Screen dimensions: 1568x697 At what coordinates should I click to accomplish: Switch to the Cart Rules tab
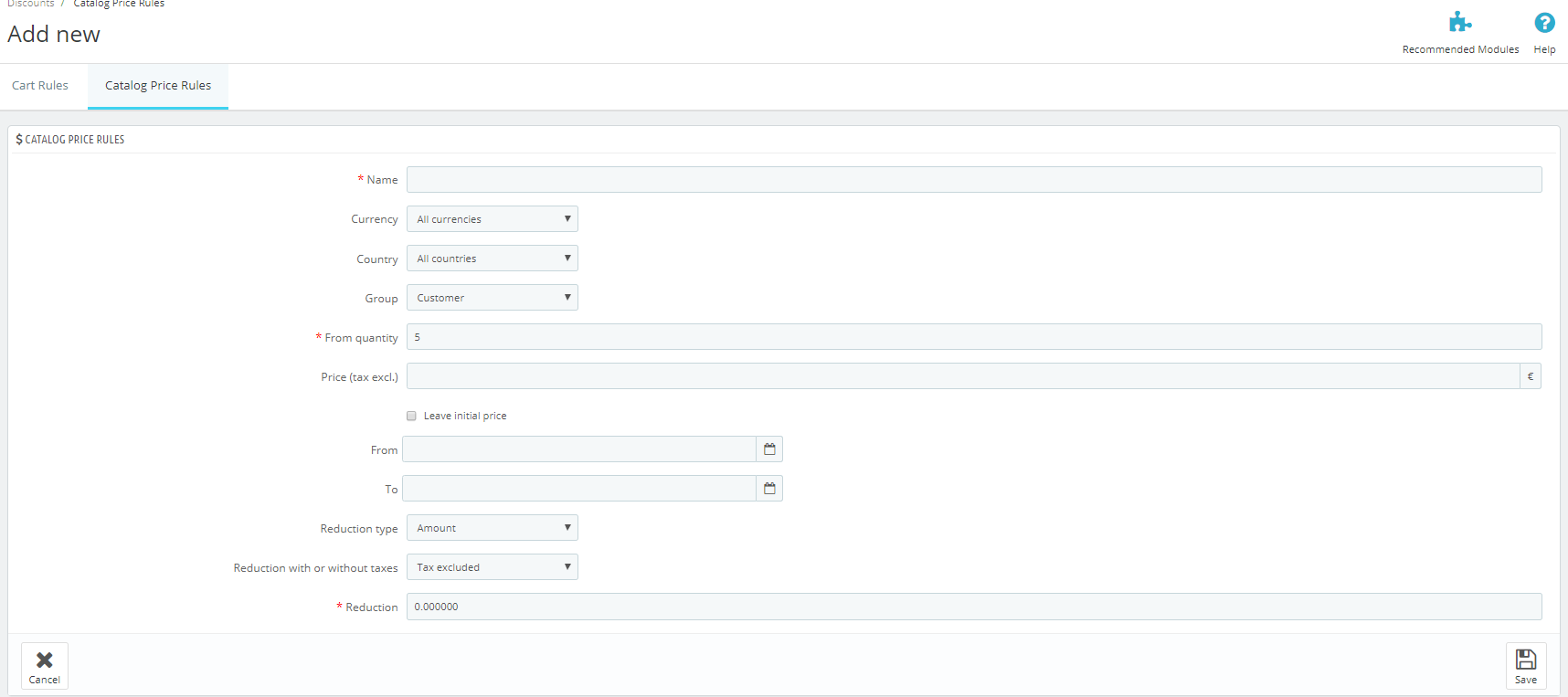(x=40, y=86)
